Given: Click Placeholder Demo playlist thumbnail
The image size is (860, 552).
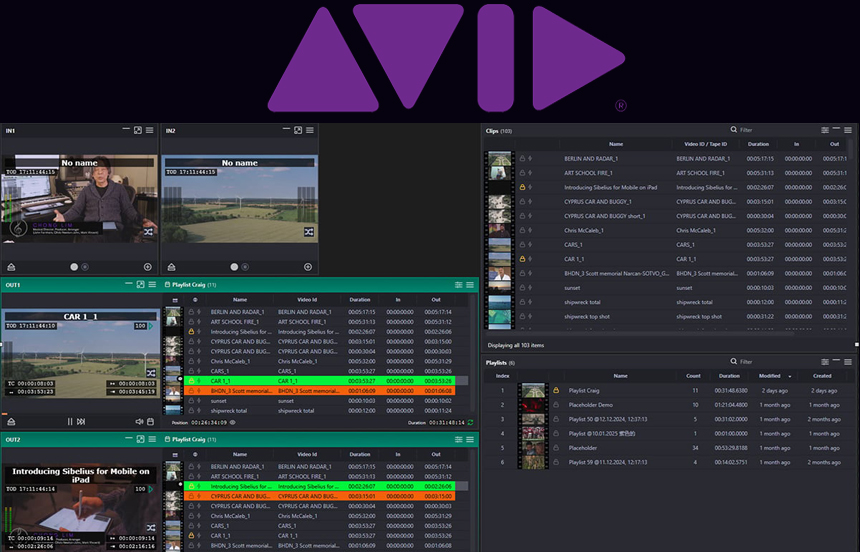Looking at the screenshot, I should click(x=533, y=405).
